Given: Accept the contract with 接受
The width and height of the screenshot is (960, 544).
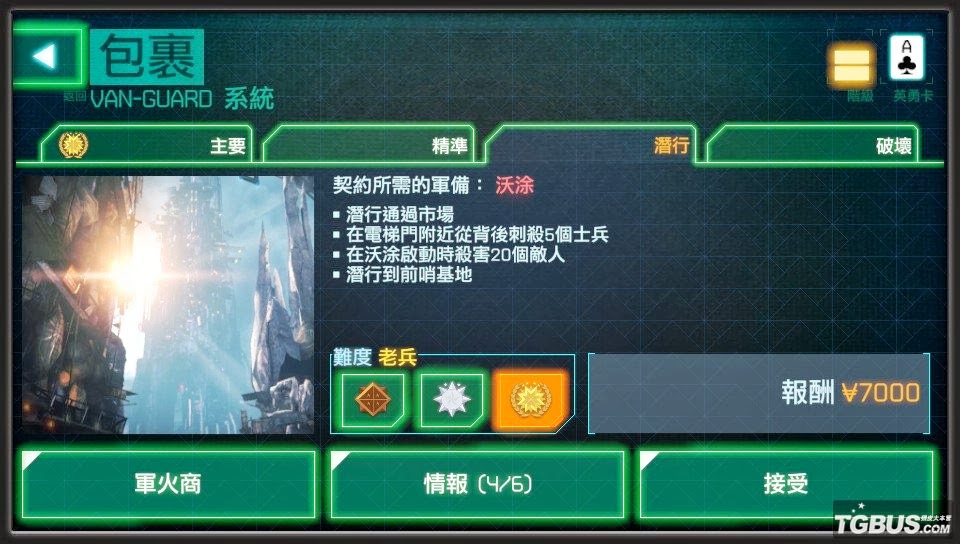Looking at the screenshot, I should pos(786,484).
